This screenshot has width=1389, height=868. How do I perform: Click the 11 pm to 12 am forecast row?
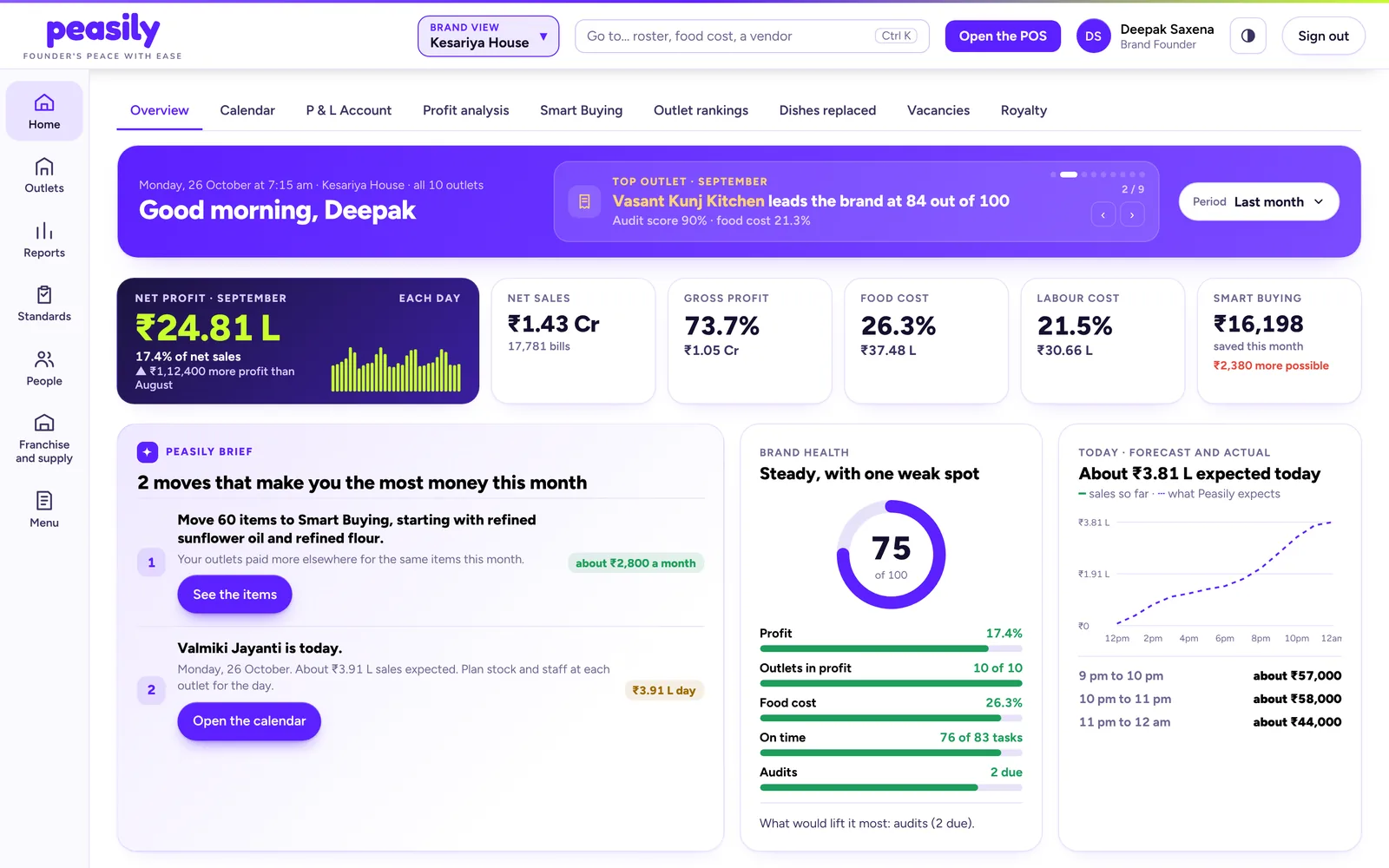1209,722
